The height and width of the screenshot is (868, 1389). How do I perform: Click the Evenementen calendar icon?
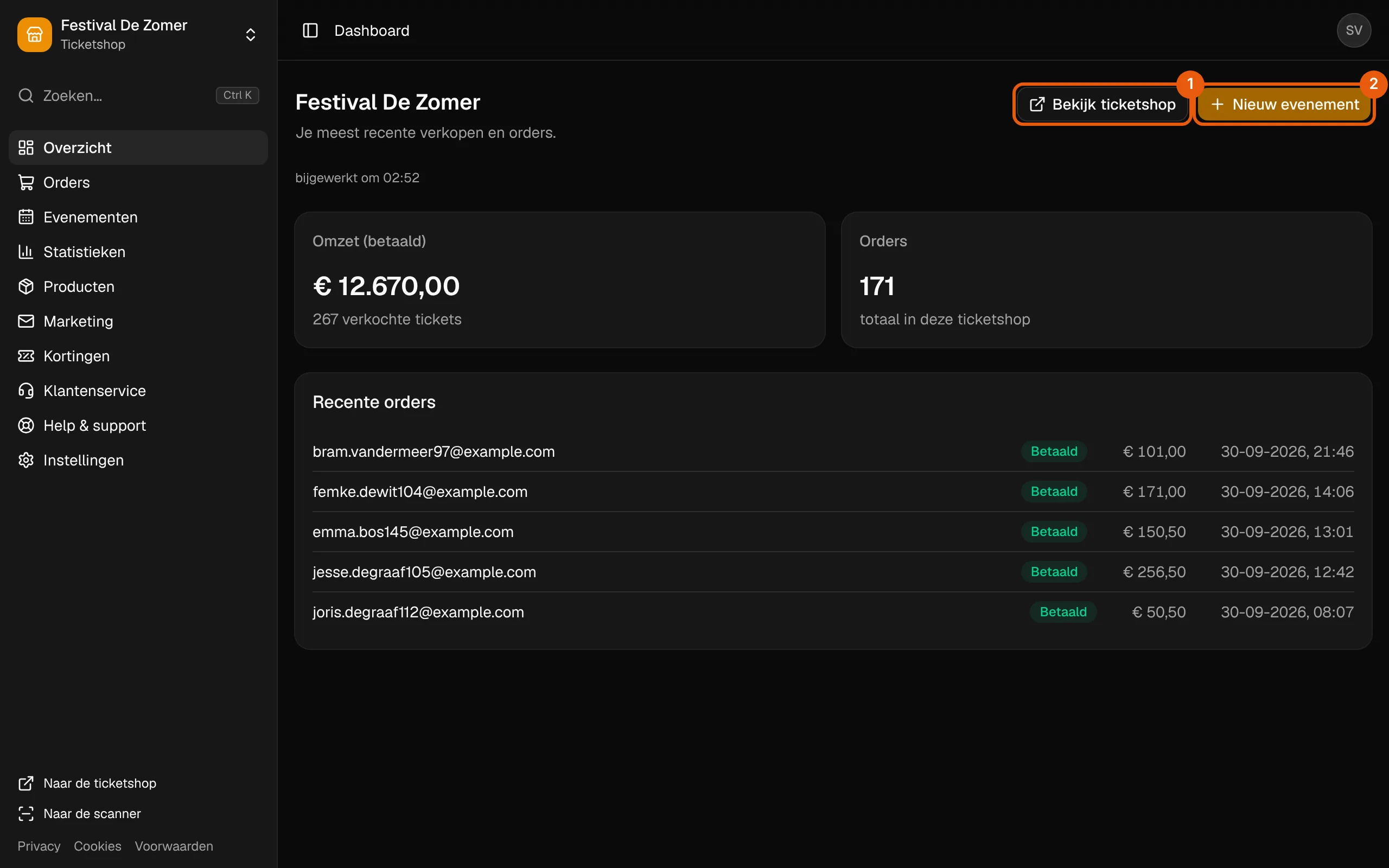[x=26, y=217]
